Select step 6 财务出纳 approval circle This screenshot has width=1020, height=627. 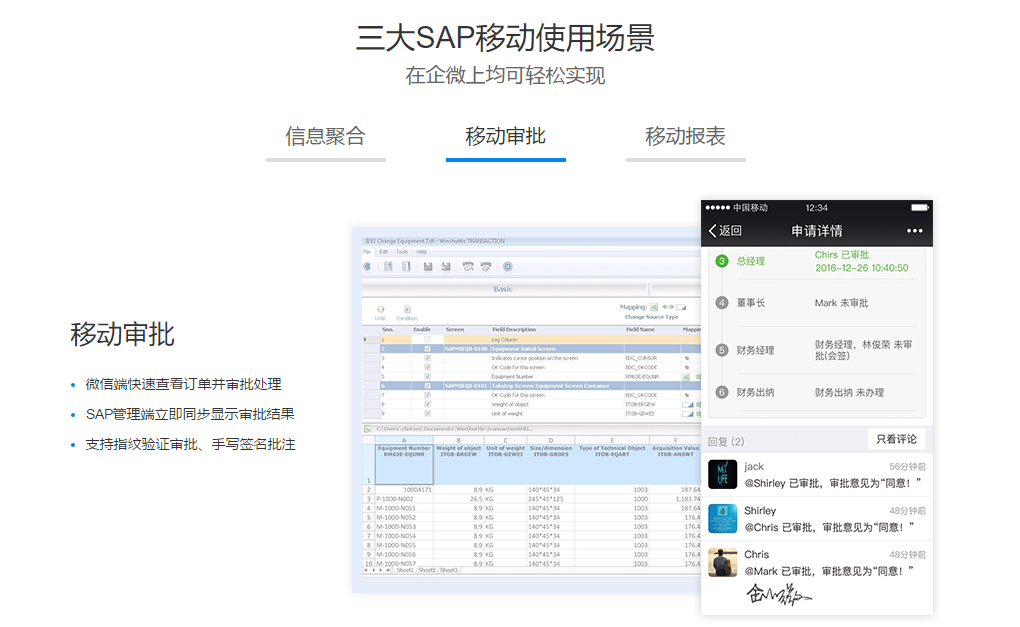click(721, 392)
